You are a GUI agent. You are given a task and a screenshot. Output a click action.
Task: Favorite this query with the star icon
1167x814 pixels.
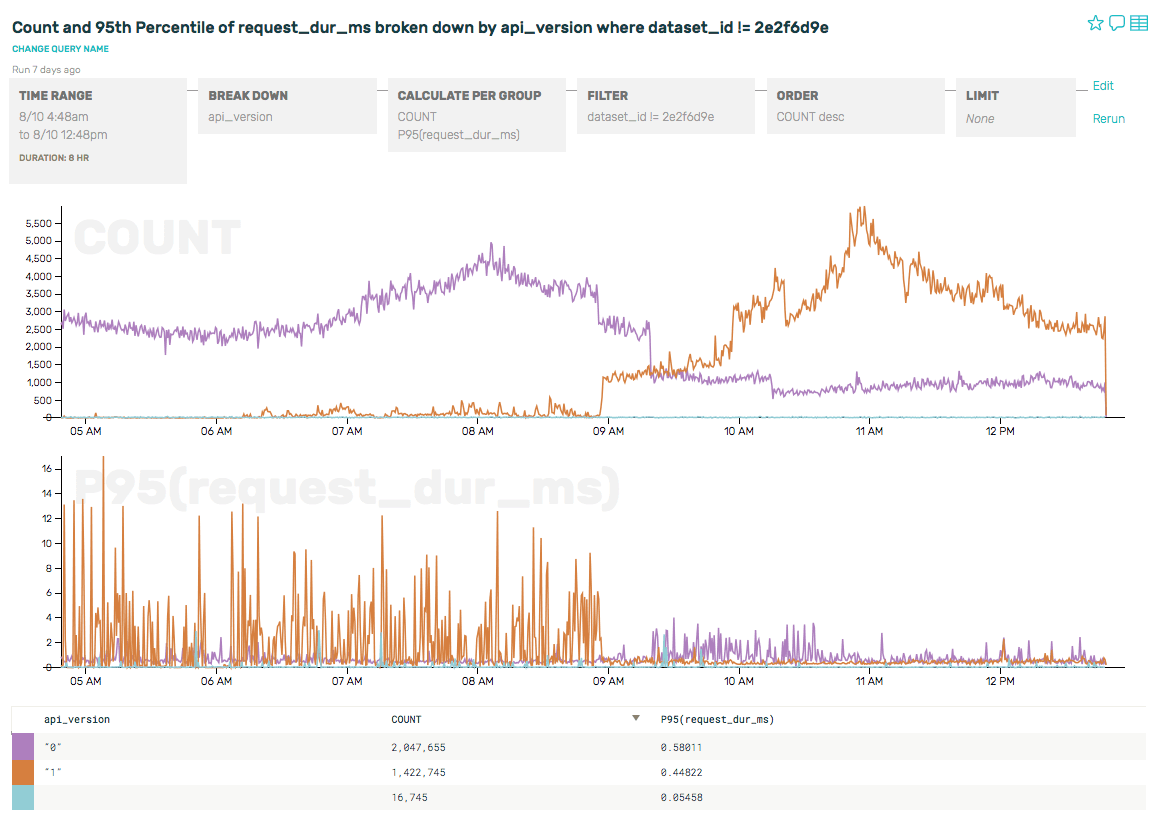click(1096, 22)
